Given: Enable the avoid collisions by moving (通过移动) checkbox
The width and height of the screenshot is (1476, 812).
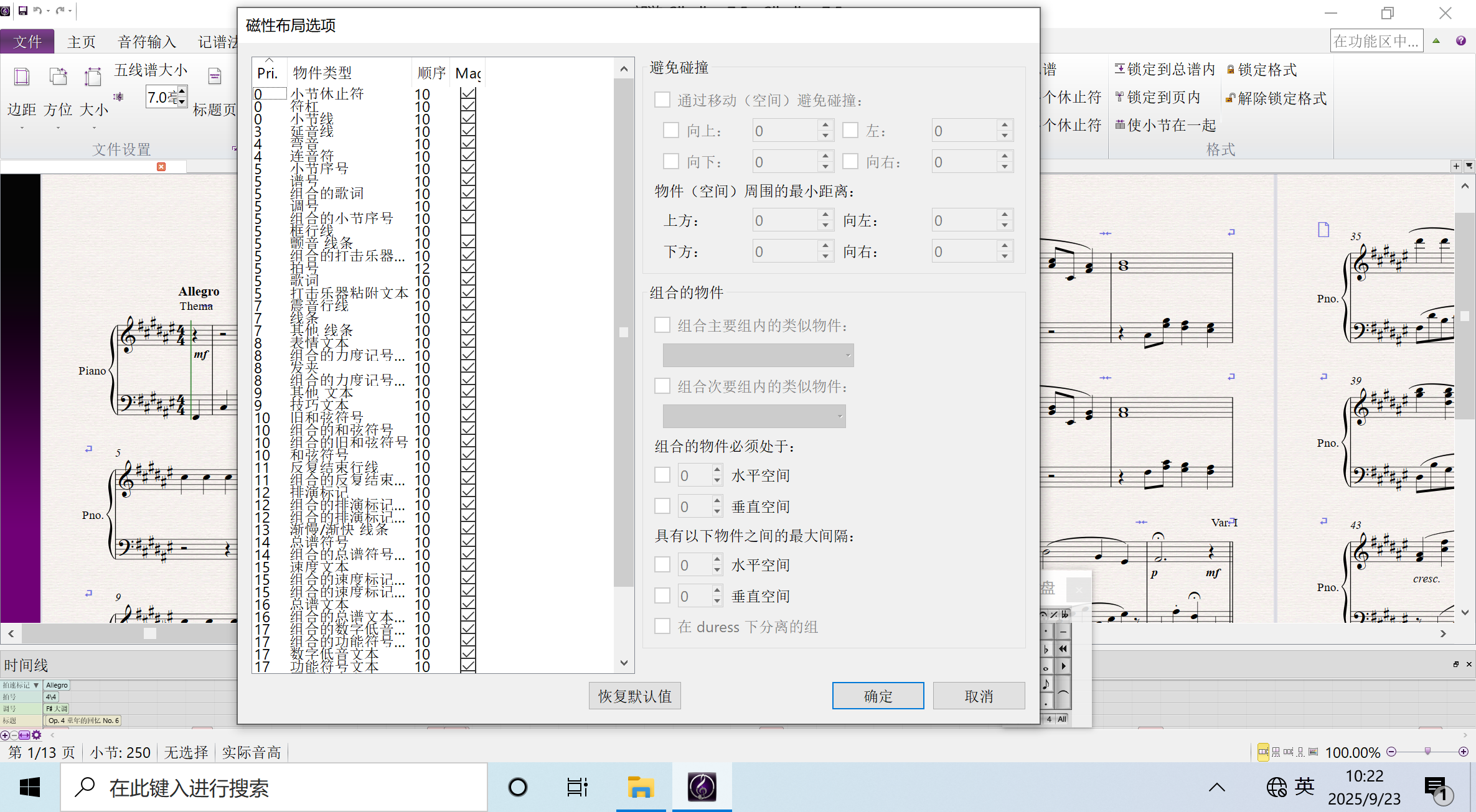Looking at the screenshot, I should point(662,100).
